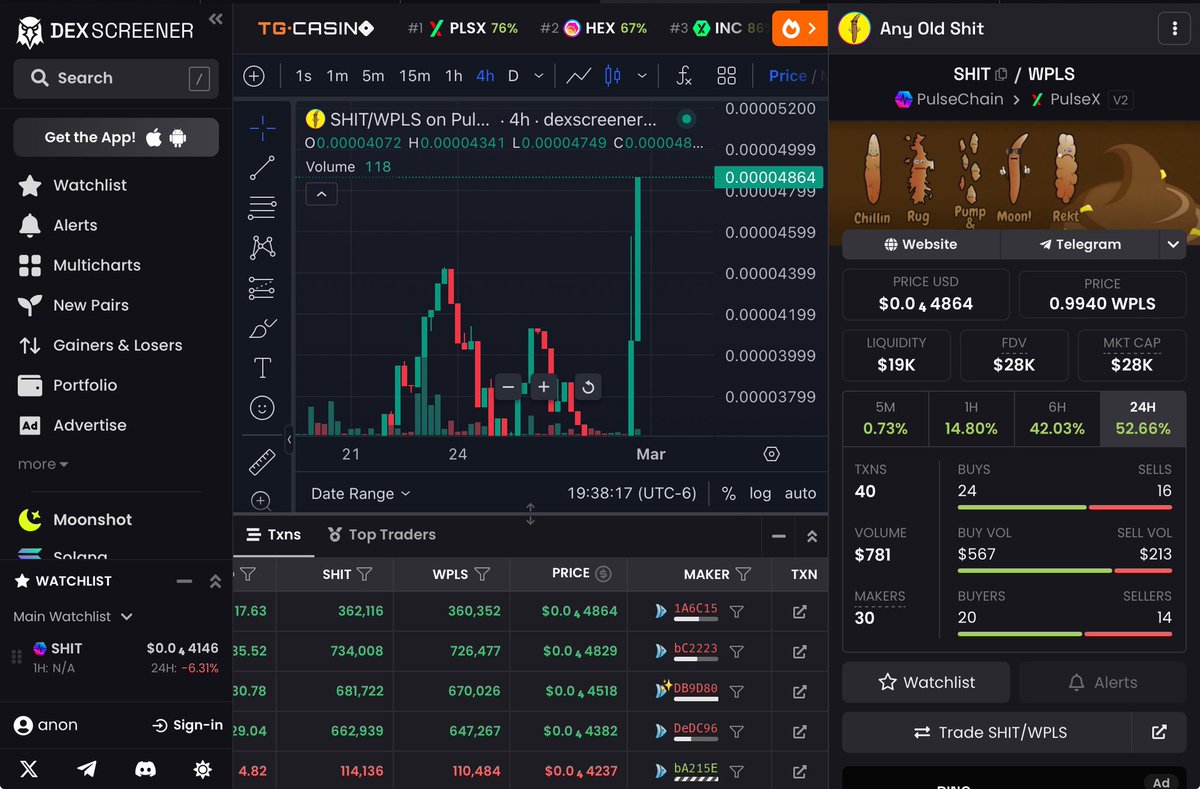Toggle percent scale on chart
This screenshot has width=1200, height=789.
click(728, 493)
